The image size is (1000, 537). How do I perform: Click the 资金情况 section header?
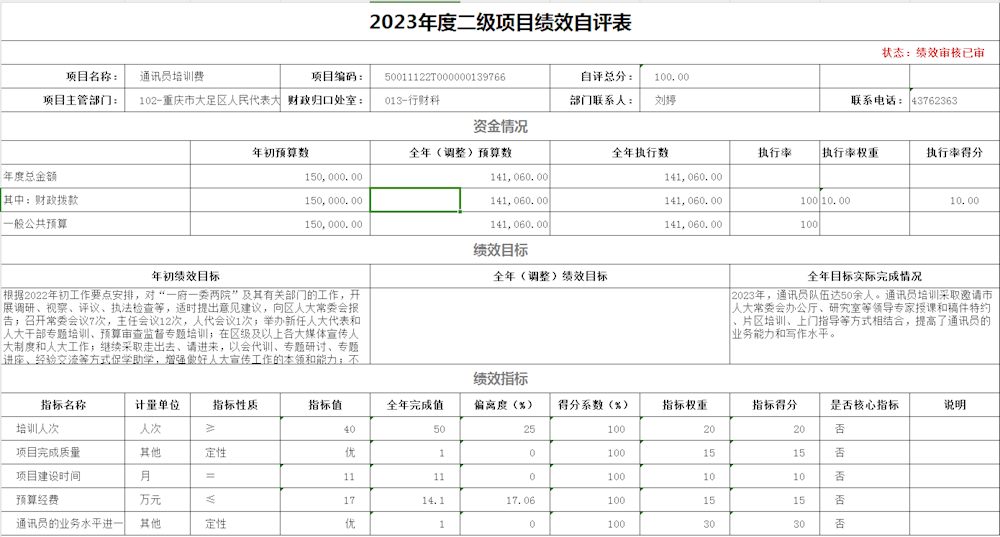[500, 127]
